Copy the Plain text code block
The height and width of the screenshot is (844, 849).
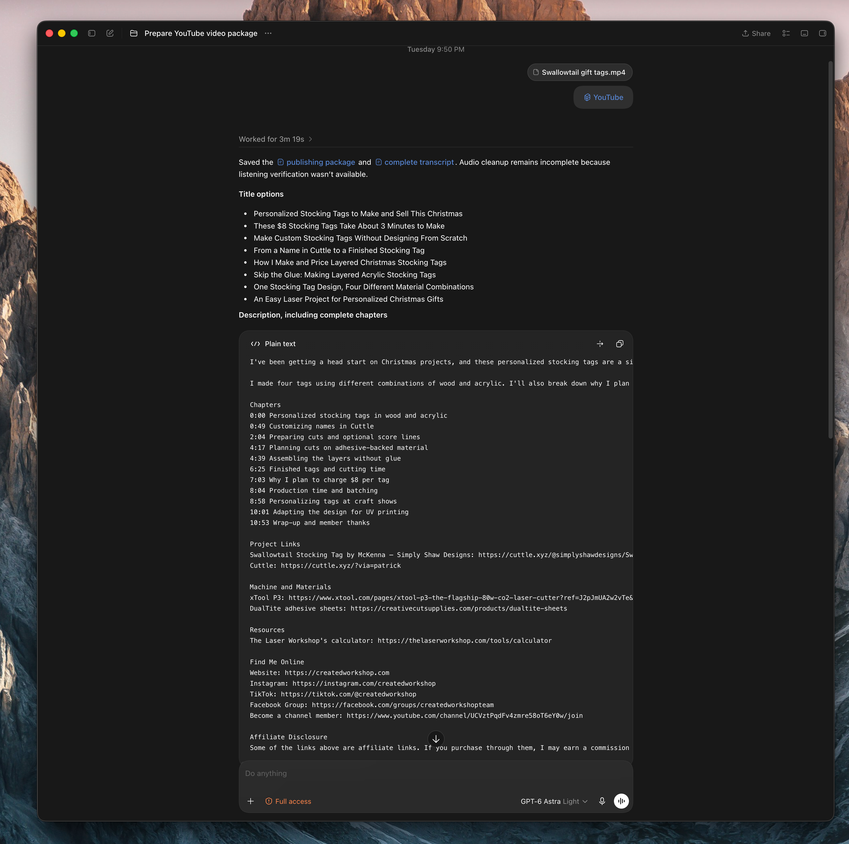pos(620,344)
